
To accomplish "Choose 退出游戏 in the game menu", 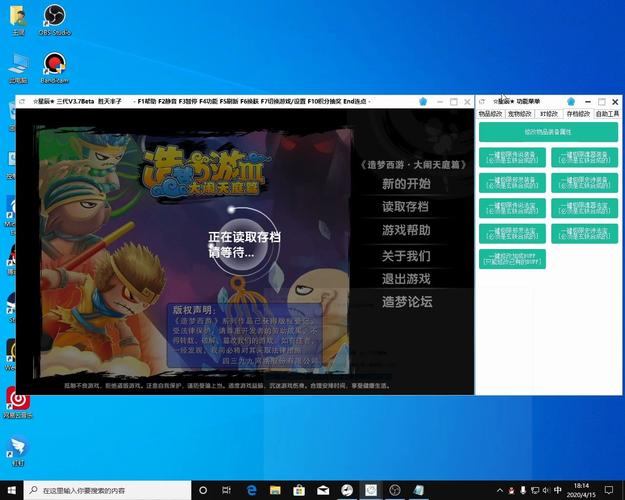I will click(x=406, y=279).
